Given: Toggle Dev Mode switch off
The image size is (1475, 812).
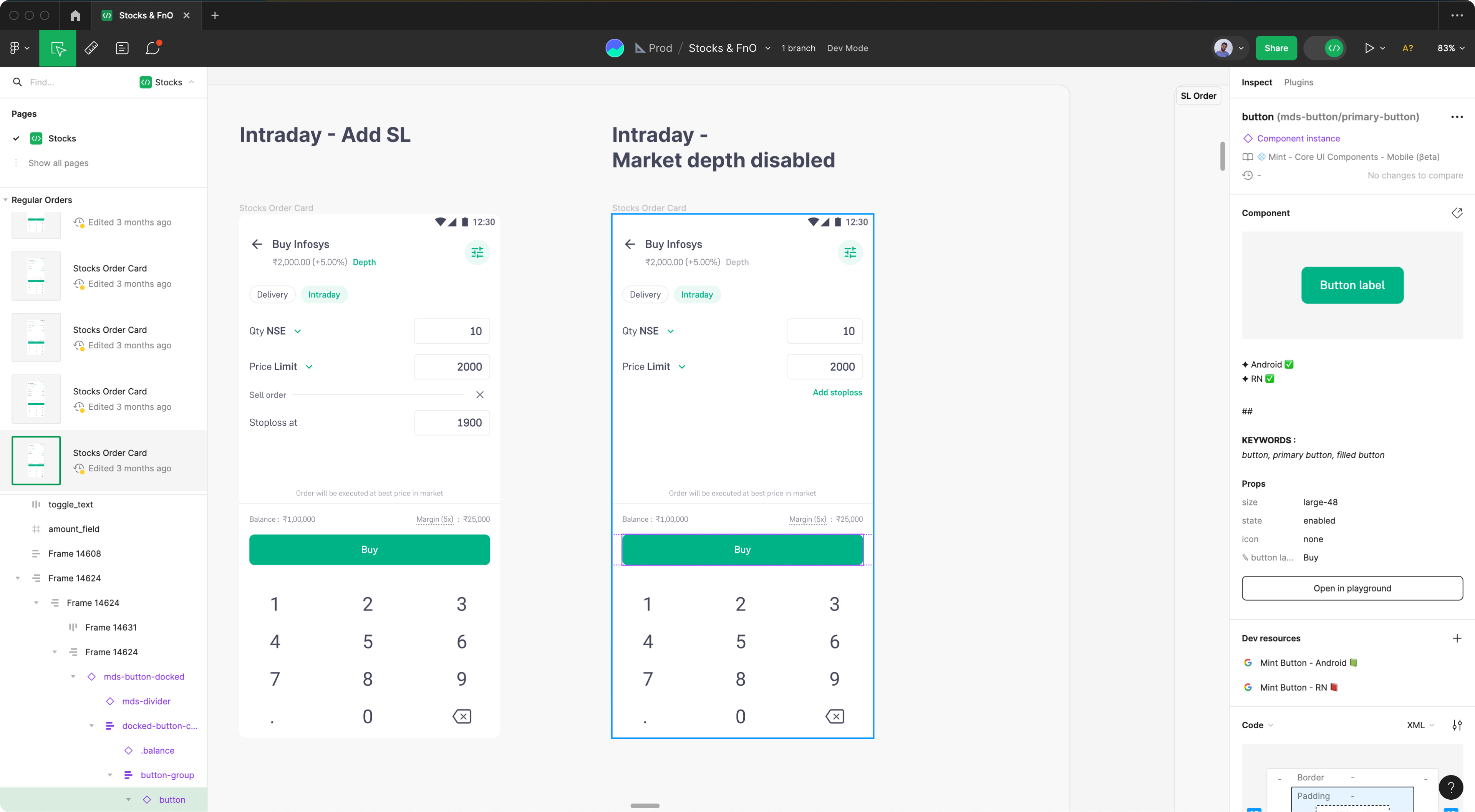Looking at the screenshot, I should coord(1325,48).
